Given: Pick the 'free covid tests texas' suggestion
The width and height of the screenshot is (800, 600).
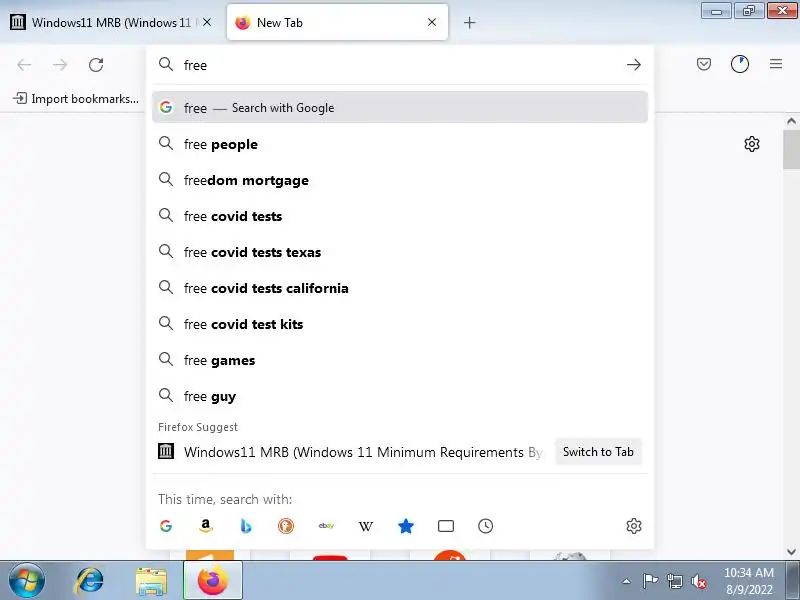Looking at the screenshot, I should (x=400, y=252).
